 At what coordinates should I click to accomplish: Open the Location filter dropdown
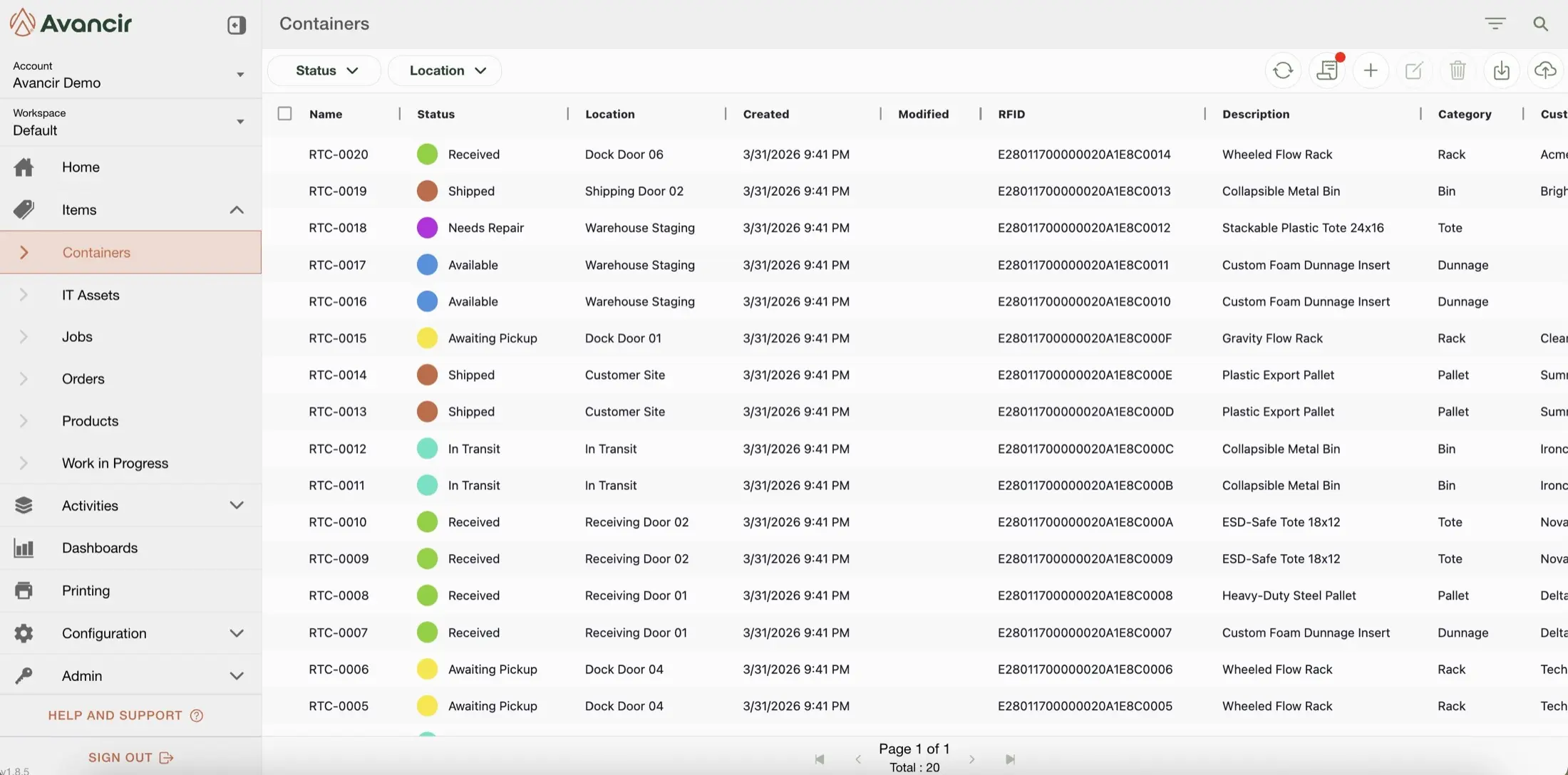[x=446, y=71]
